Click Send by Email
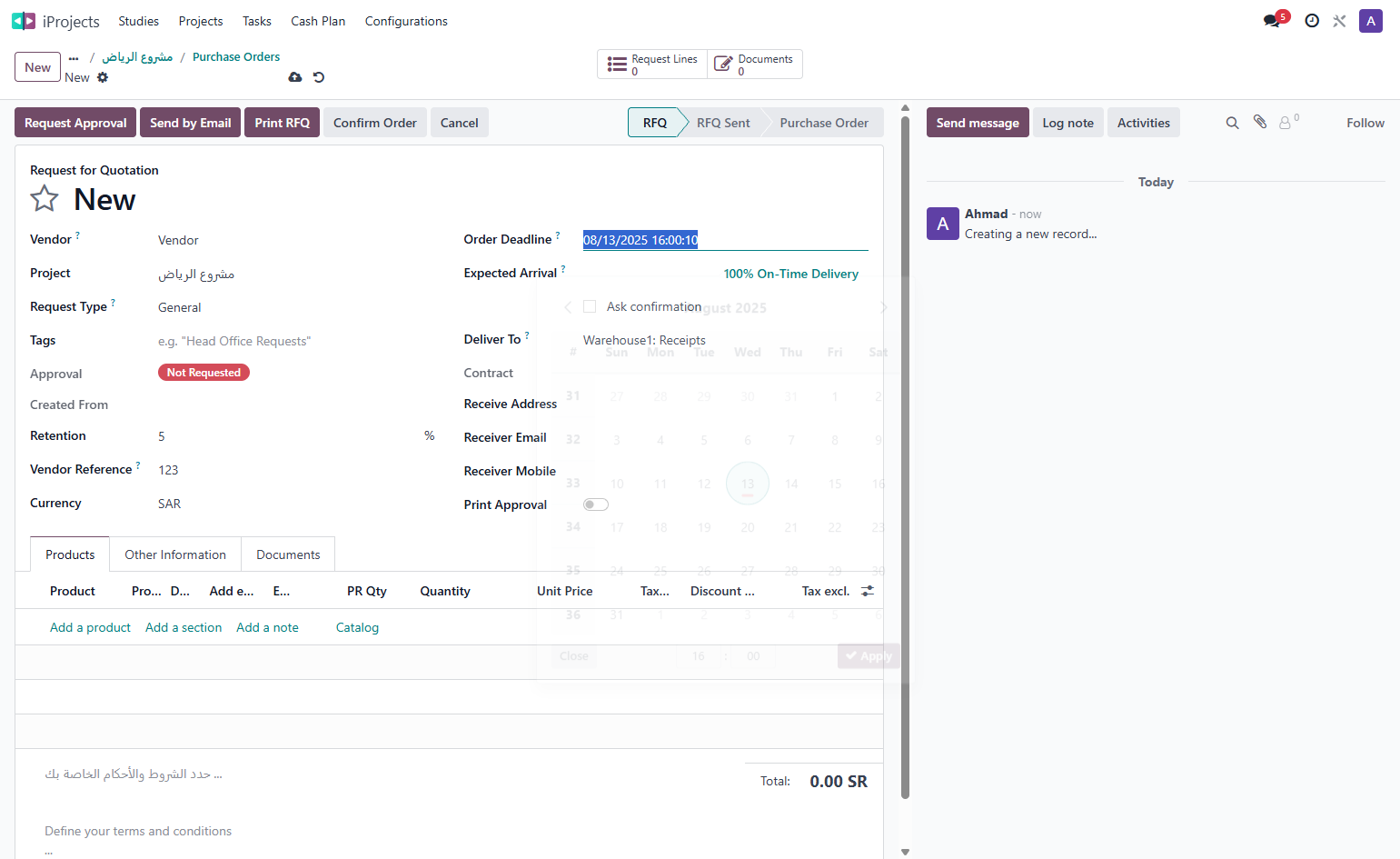The image size is (1400, 859). tap(191, 123)
